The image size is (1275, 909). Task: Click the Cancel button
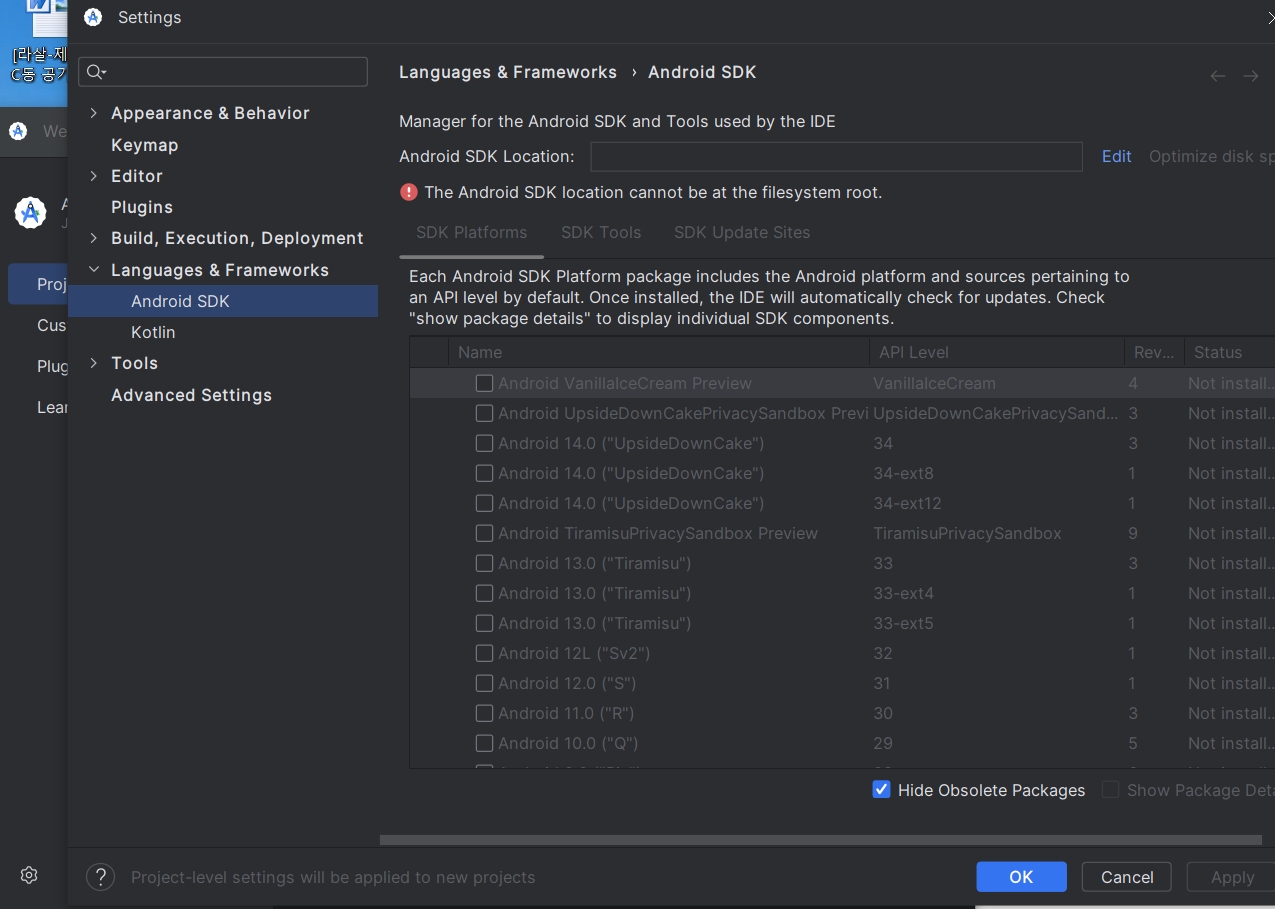coord(1127,877)
